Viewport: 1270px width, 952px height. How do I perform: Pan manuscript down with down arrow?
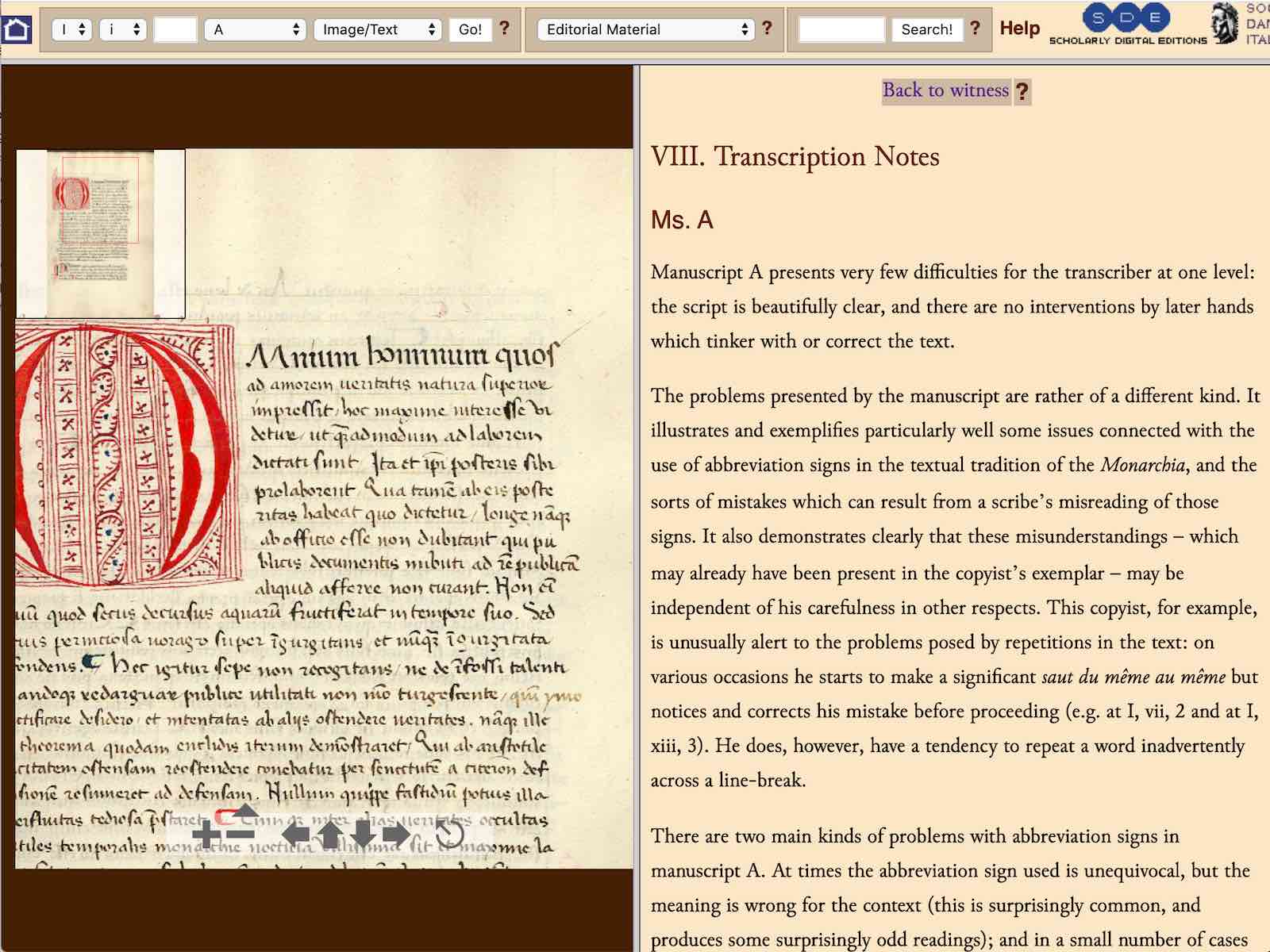(x=363, y=835)
